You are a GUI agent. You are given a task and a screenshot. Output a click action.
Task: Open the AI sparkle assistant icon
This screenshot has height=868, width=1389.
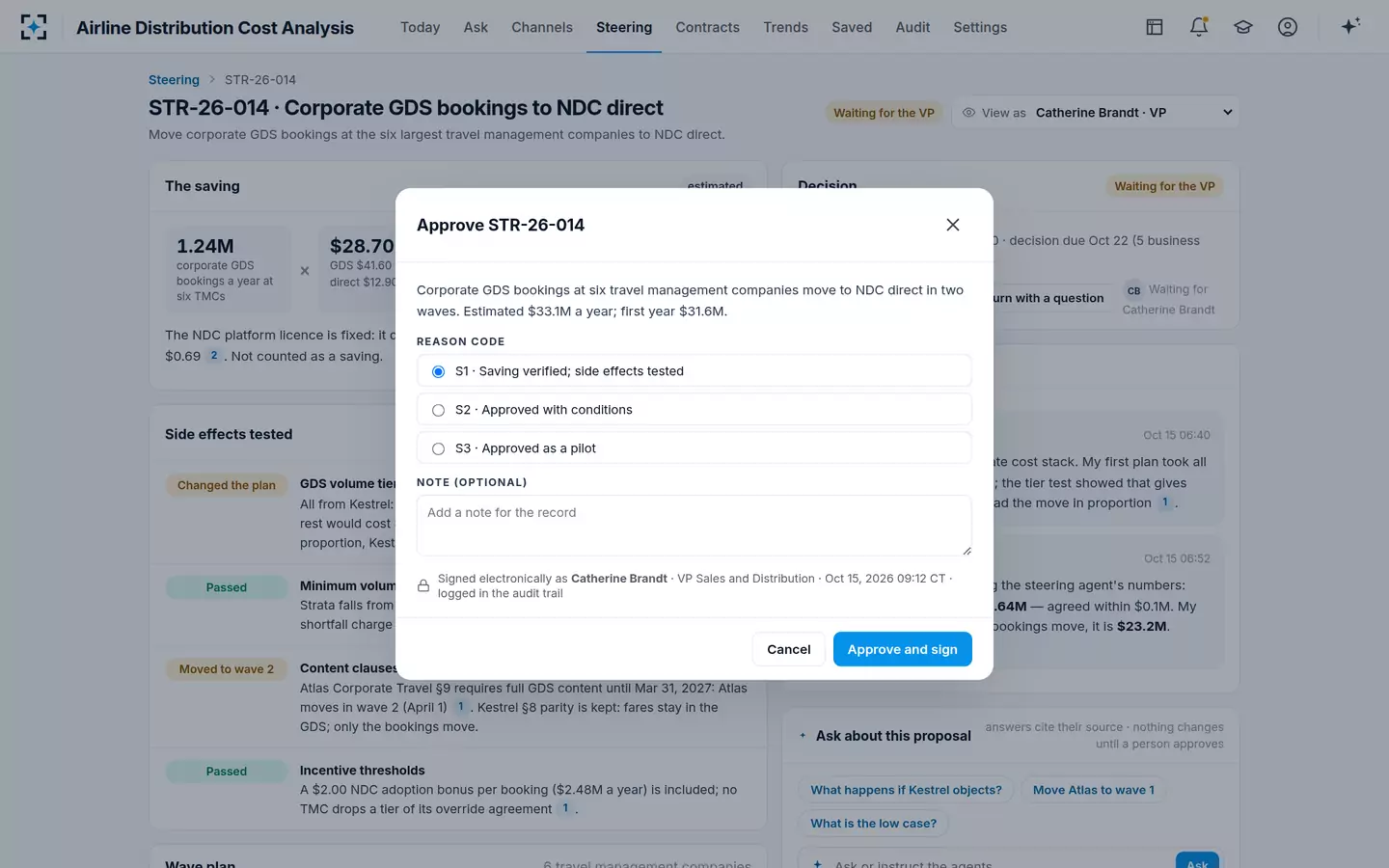pos(1350,26)
